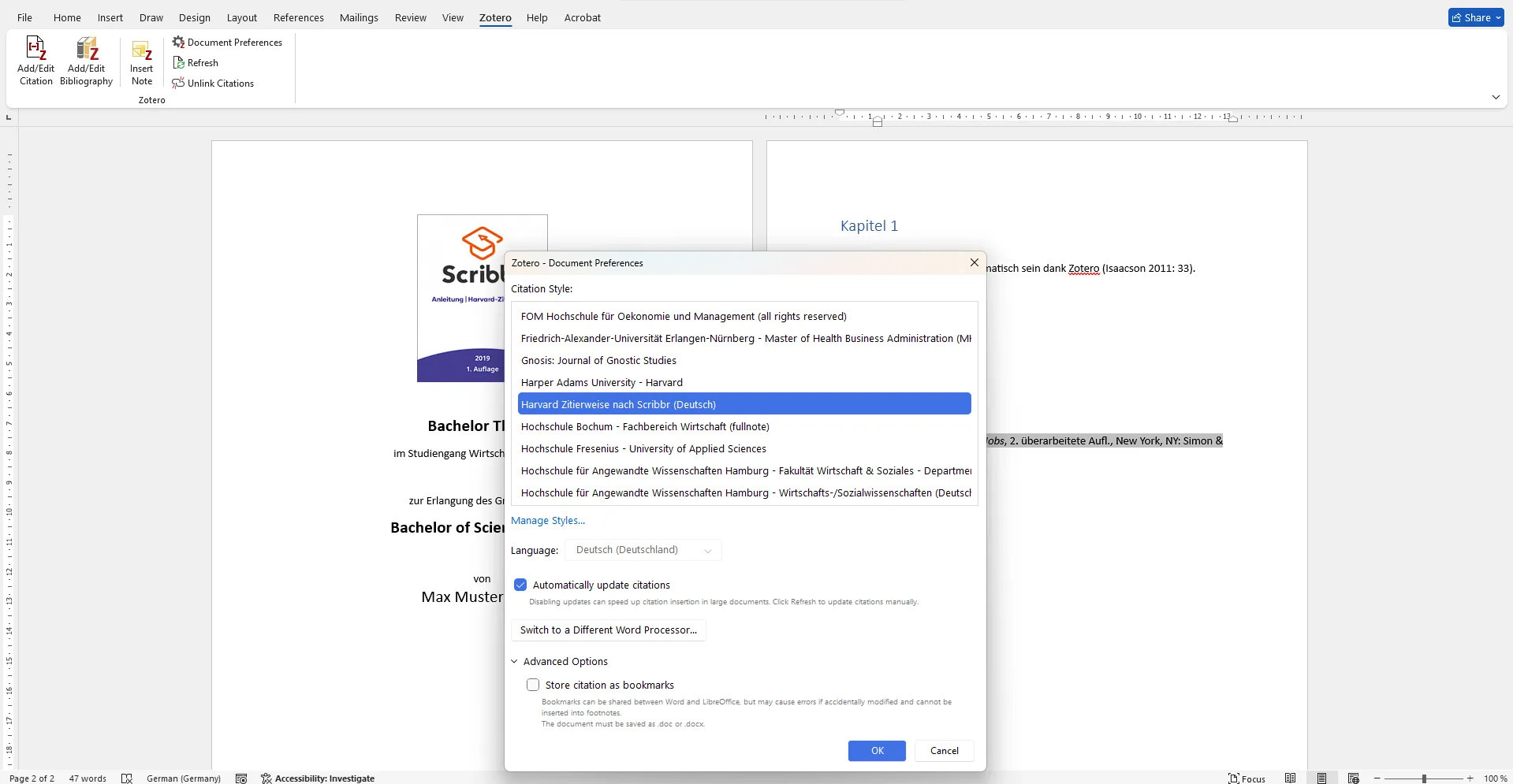Open Add/Edit Citation in Zotero ribbon
Viewport: 1513px width, 784px height.
[x=35, y=61]
